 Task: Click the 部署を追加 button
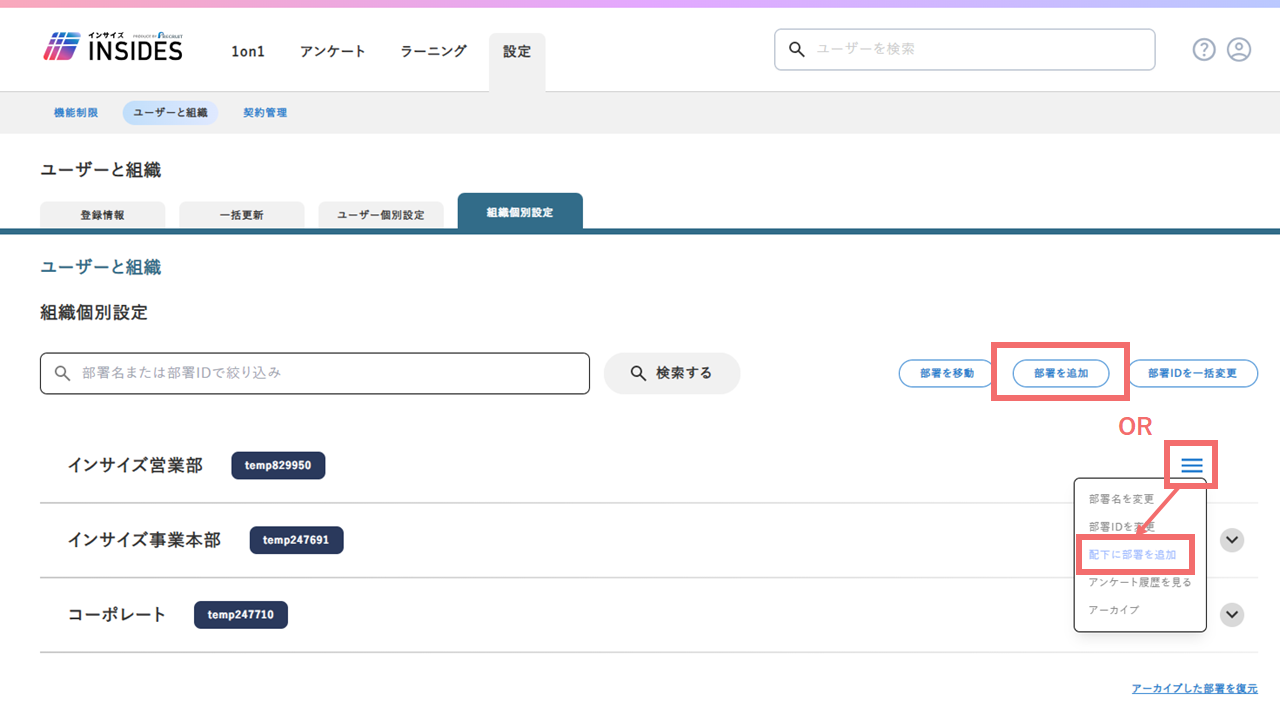(x=1060, y=373)
